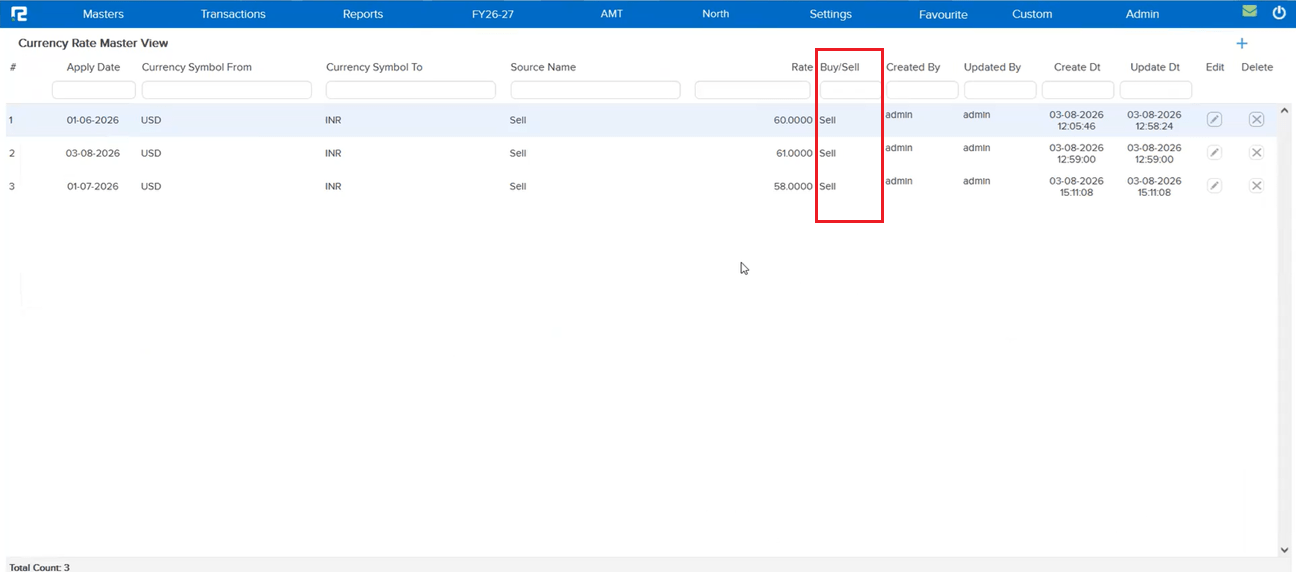Click the app logo icon in the top bar
This screenshot has height=572, width=1296.
click(19, 14)
